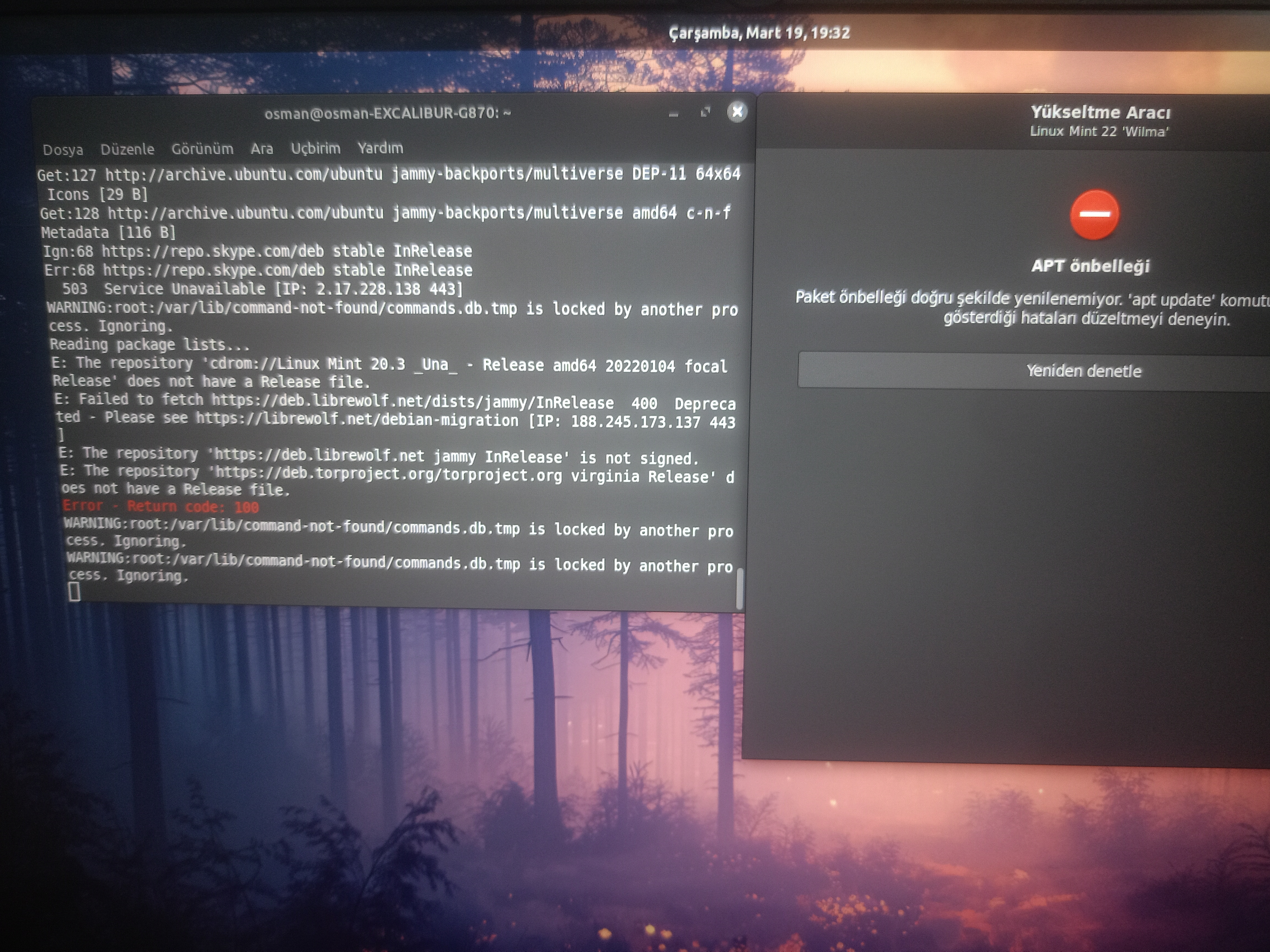Open the Yardım menu in the terminal
The width and height of the screenshot is (1270, 952).
click(x=380, y=148)
